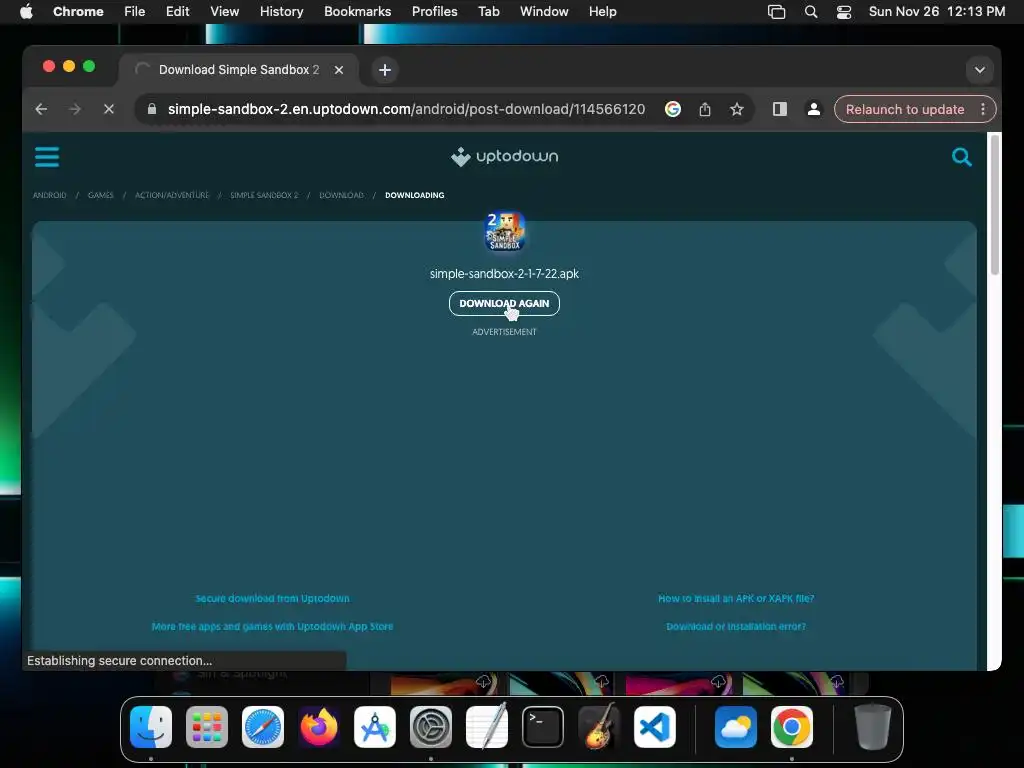1024x768 pixels.
Task: Open Chrome's three-dot menu
Action: 983,109
